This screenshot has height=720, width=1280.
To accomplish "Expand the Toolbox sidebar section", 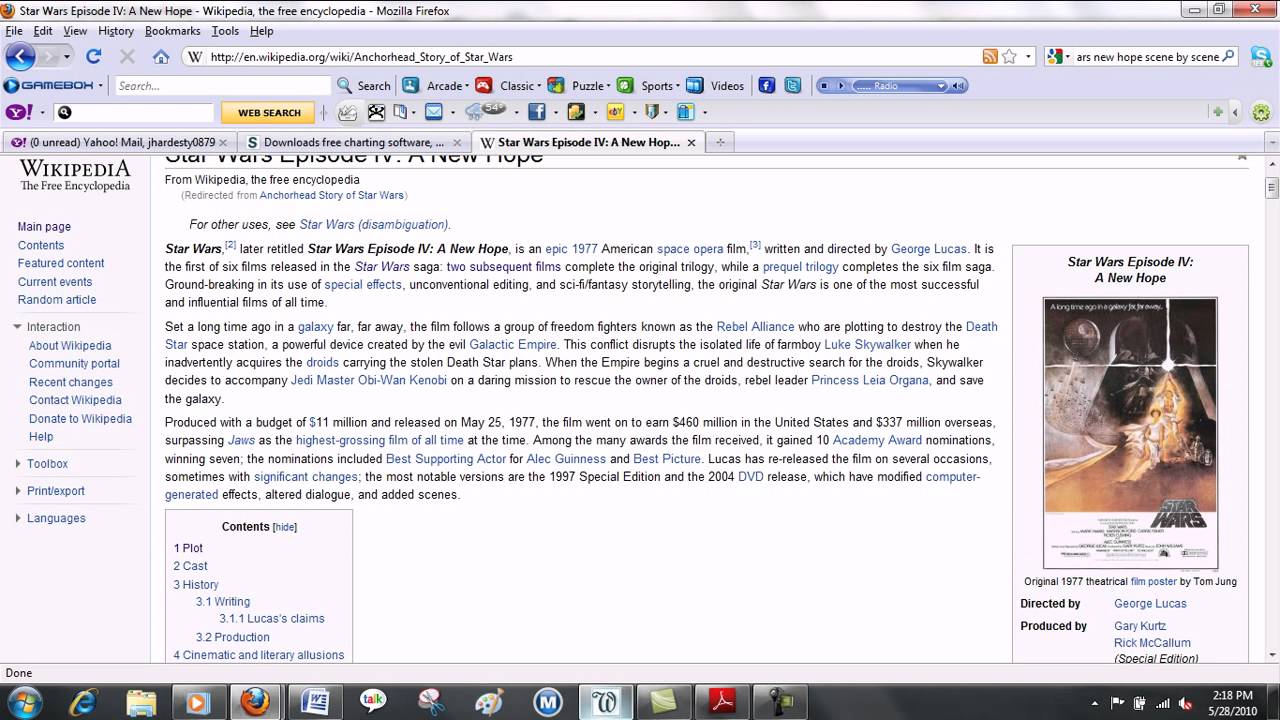I will 18,464.
